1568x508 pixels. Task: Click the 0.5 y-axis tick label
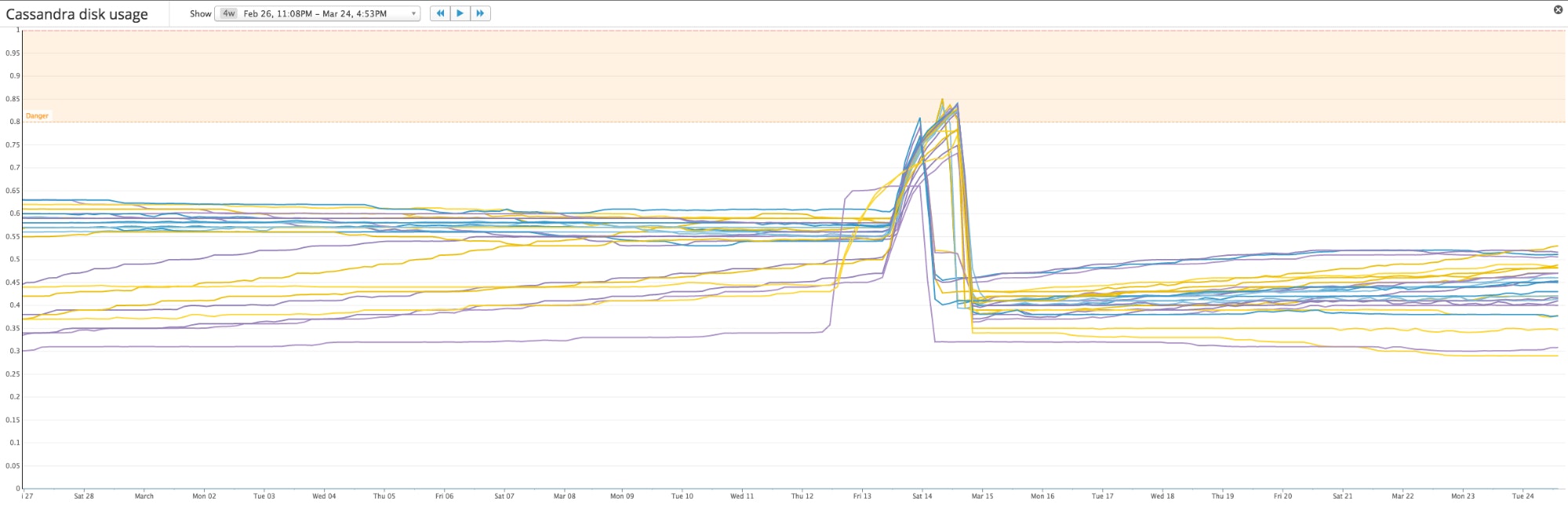pyautogui.click(x=14, y=259)
